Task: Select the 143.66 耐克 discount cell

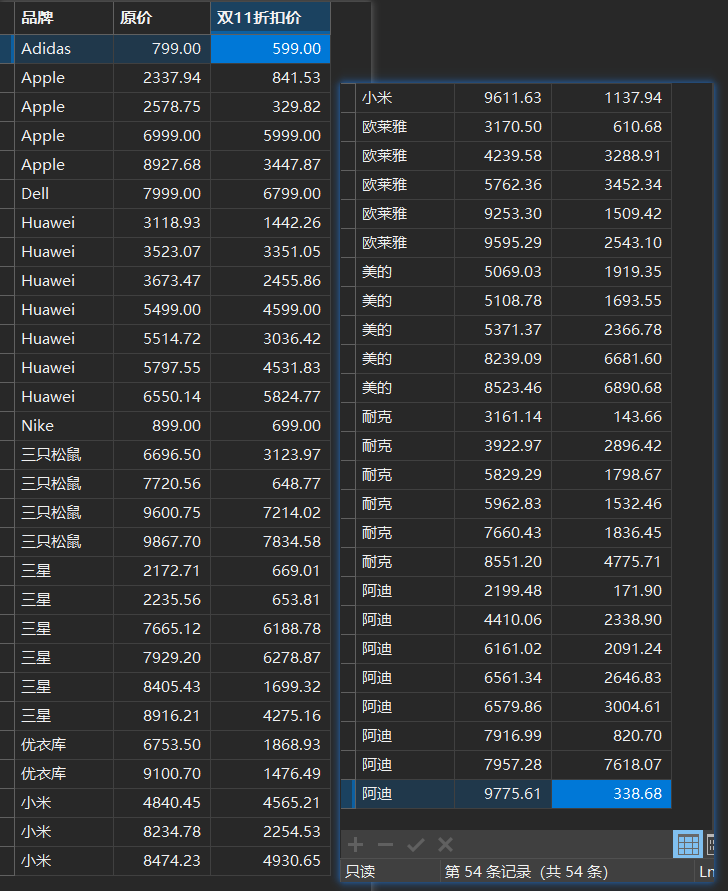Action: (611, 417)
